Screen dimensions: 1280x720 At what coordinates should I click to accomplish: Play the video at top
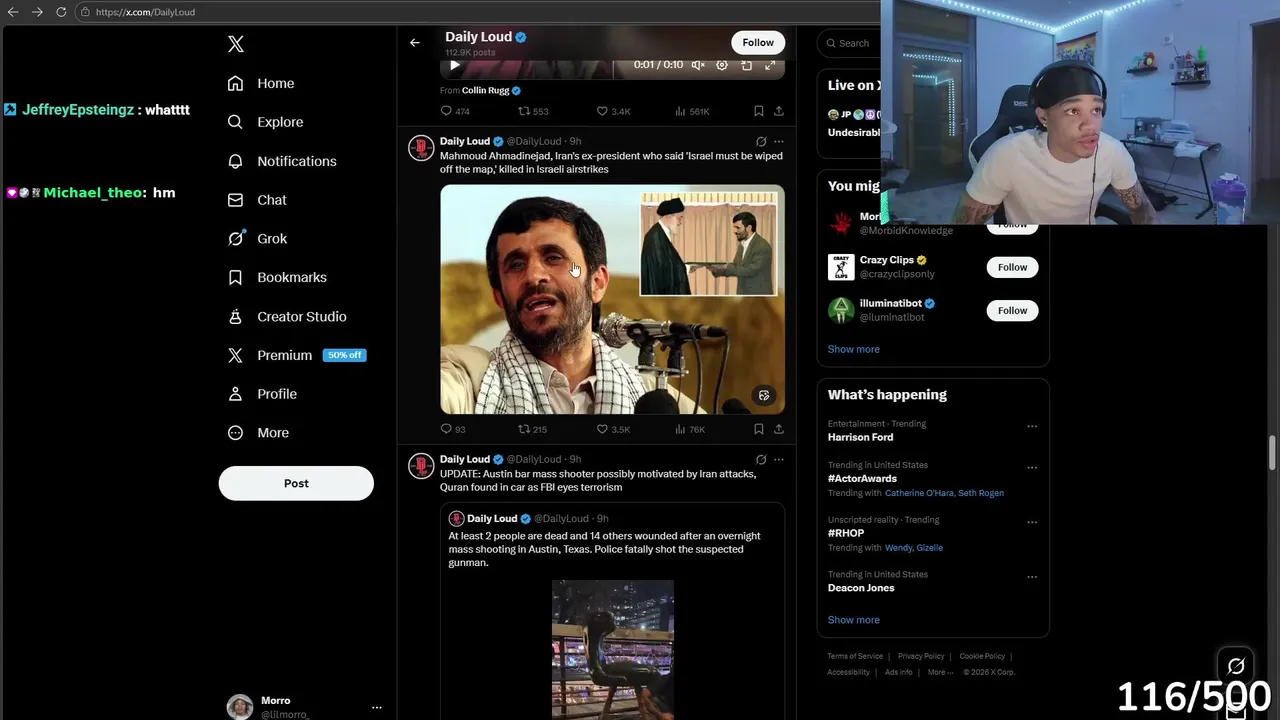coord(454,65)
